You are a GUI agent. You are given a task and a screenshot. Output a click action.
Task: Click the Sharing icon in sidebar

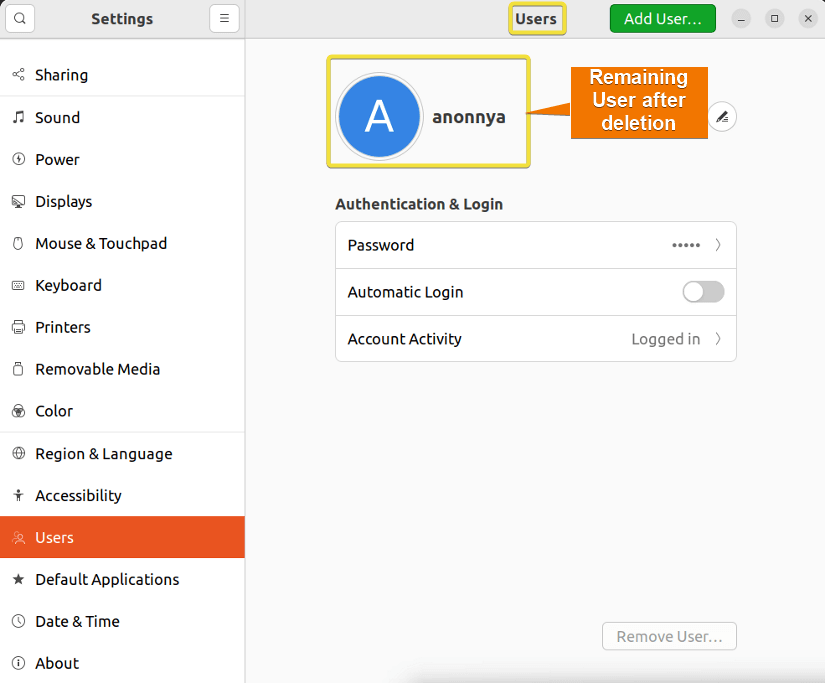[x=18, y=75]
